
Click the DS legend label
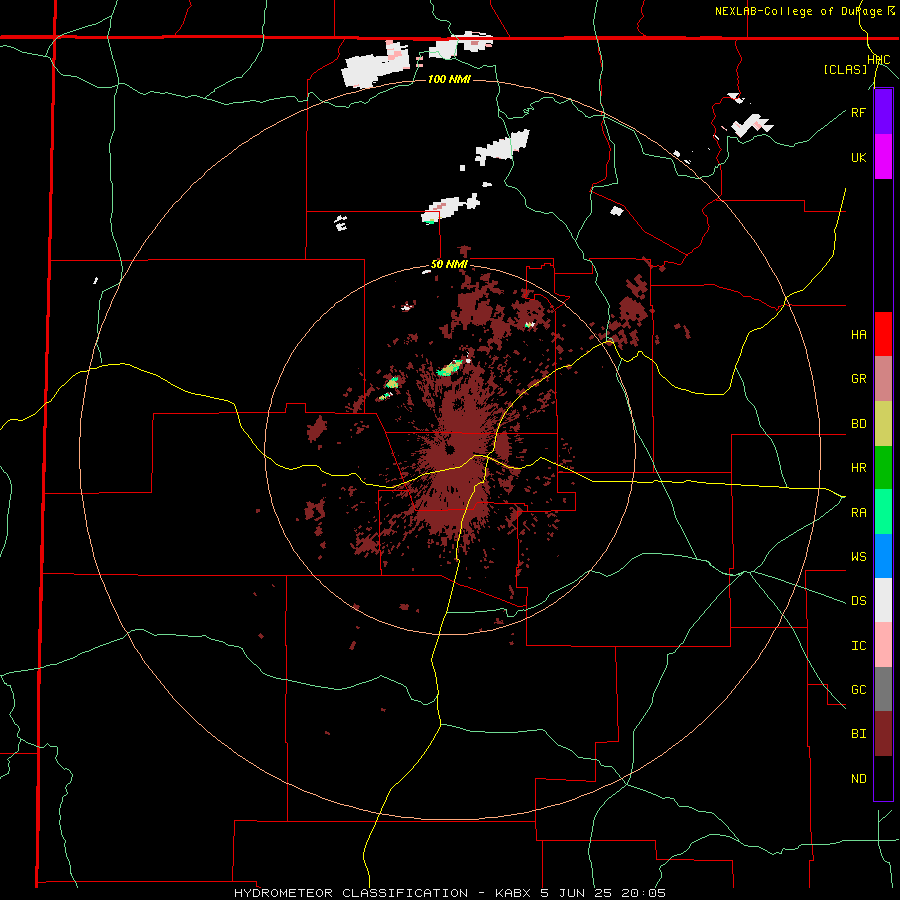[x=858, y=601]
